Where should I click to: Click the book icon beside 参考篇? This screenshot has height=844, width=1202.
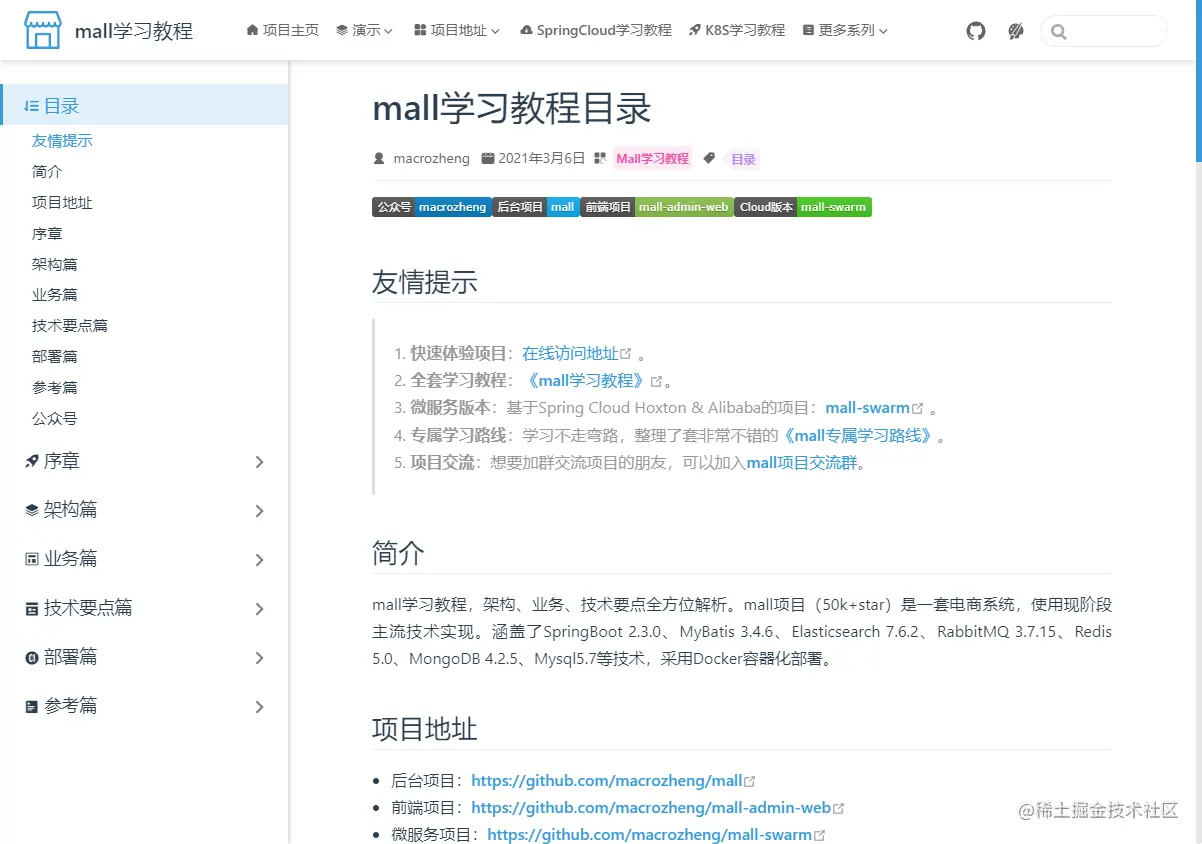coord(32,706)
